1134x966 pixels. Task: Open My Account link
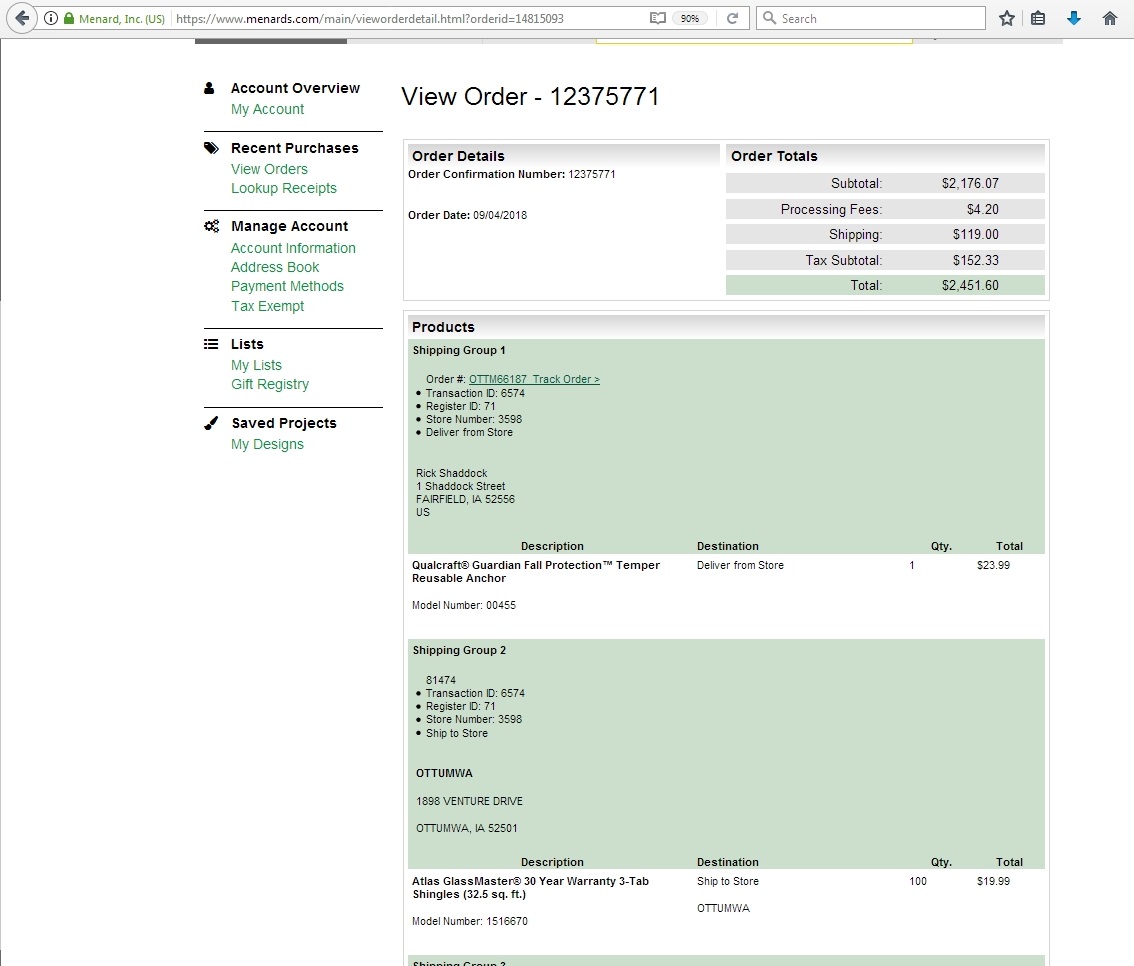(267, 109)
